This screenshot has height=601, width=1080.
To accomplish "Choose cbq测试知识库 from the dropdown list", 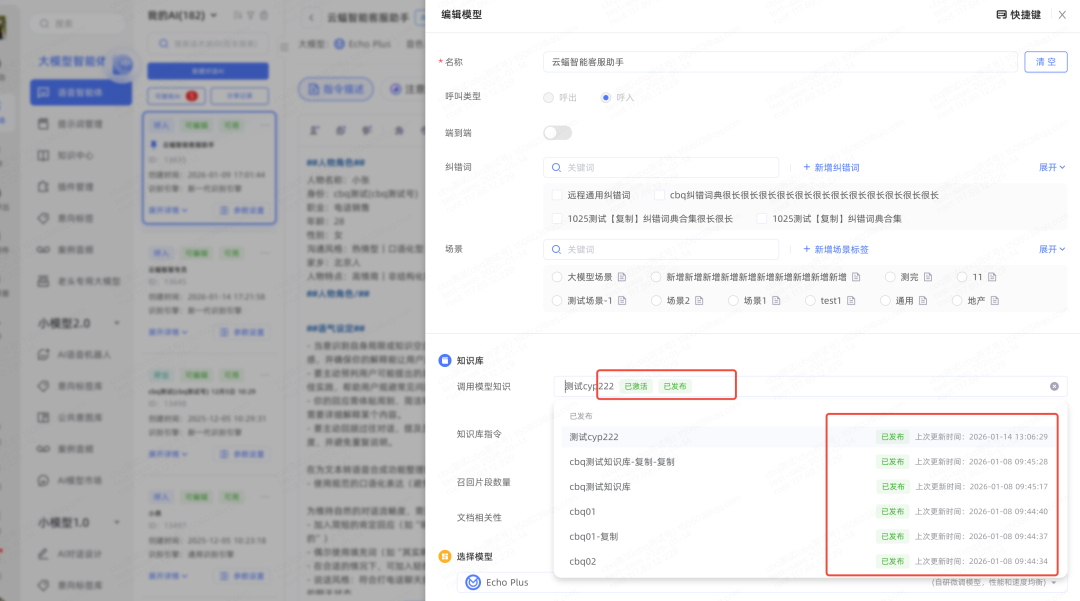I will pyautogui.click(x=600, y=486).
